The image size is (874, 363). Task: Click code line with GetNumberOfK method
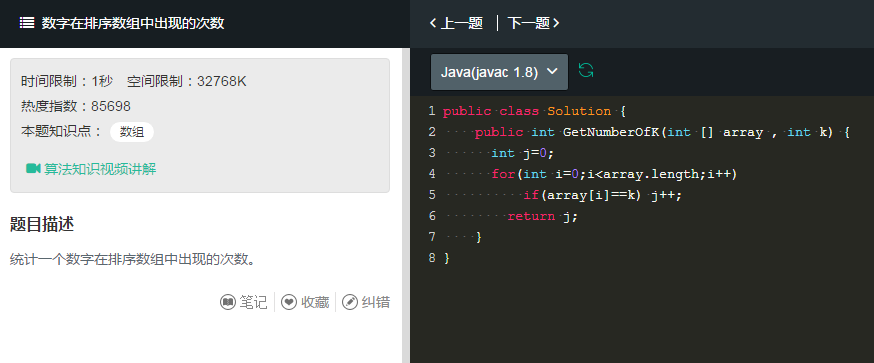[x=662, y=132]
